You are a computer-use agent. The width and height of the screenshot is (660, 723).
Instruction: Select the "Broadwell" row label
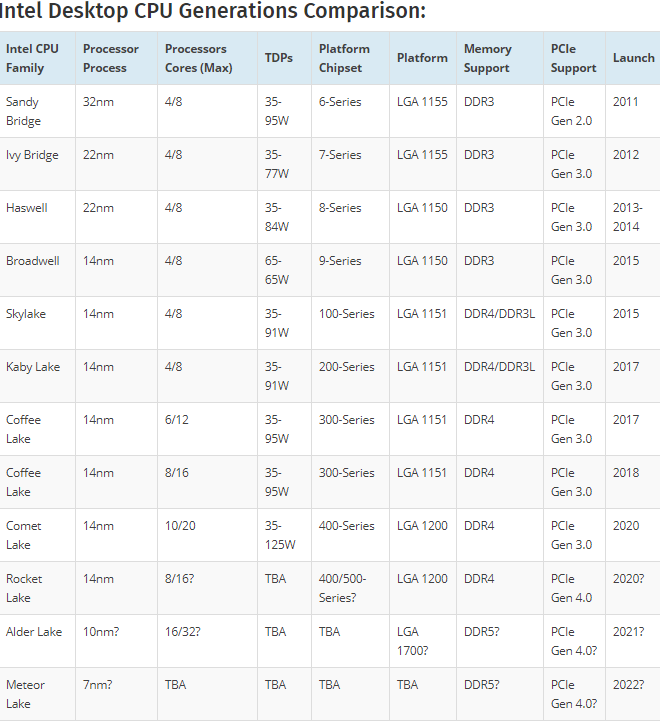coord(33,261)
